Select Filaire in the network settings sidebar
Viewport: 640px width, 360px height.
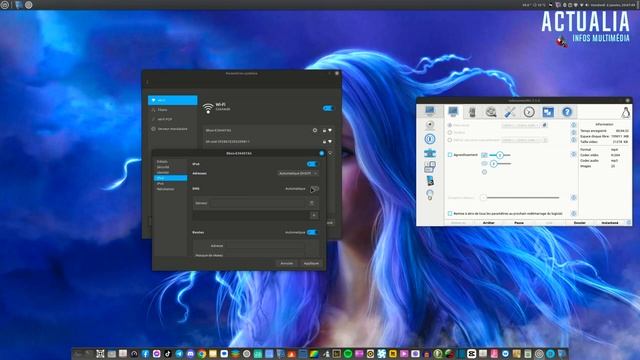coord(173,110)
